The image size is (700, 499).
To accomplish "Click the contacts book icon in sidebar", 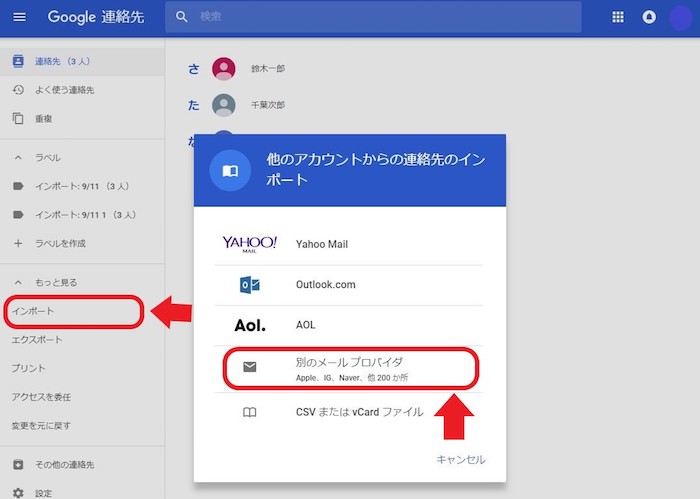I will coord(18,61).
